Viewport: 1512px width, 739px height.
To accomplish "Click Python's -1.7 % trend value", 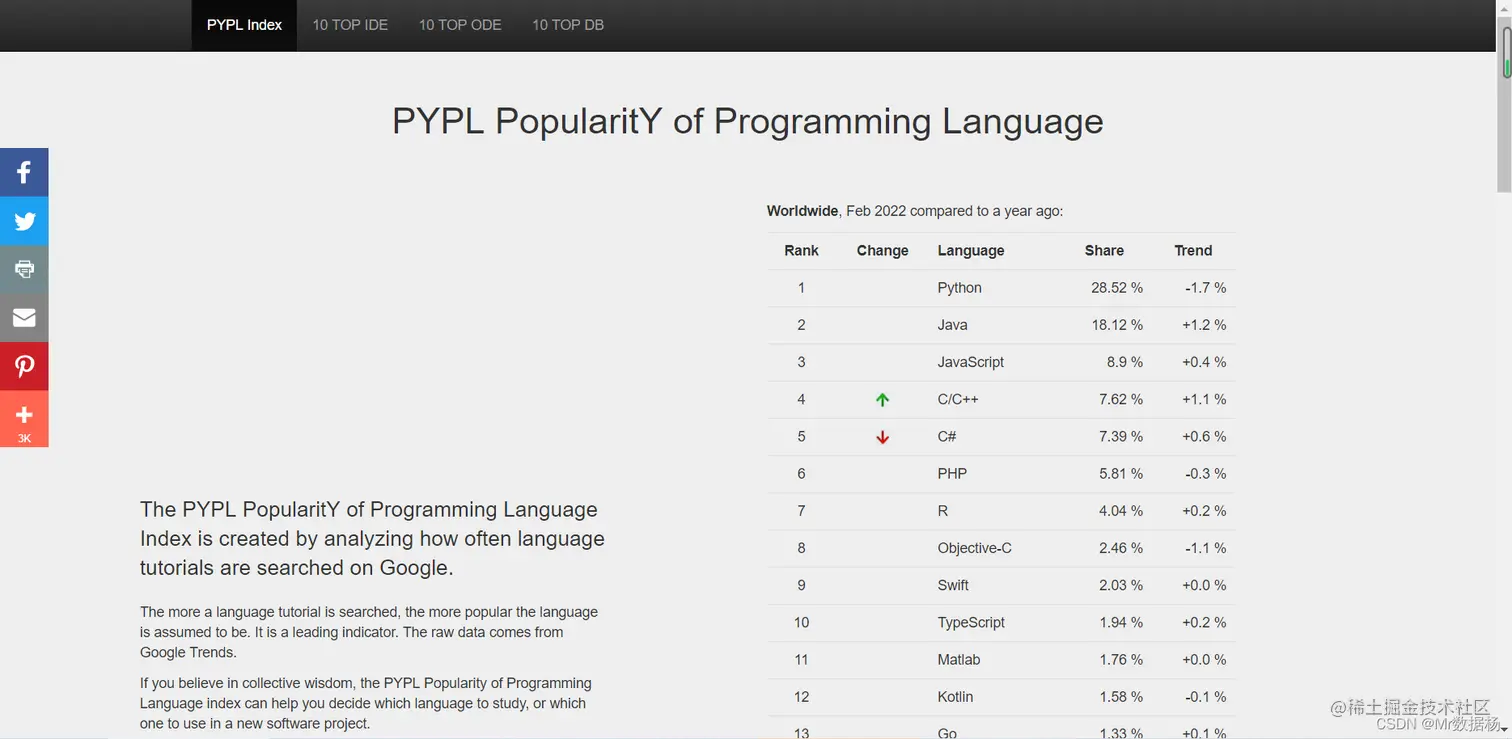I will click(1206, 288).
